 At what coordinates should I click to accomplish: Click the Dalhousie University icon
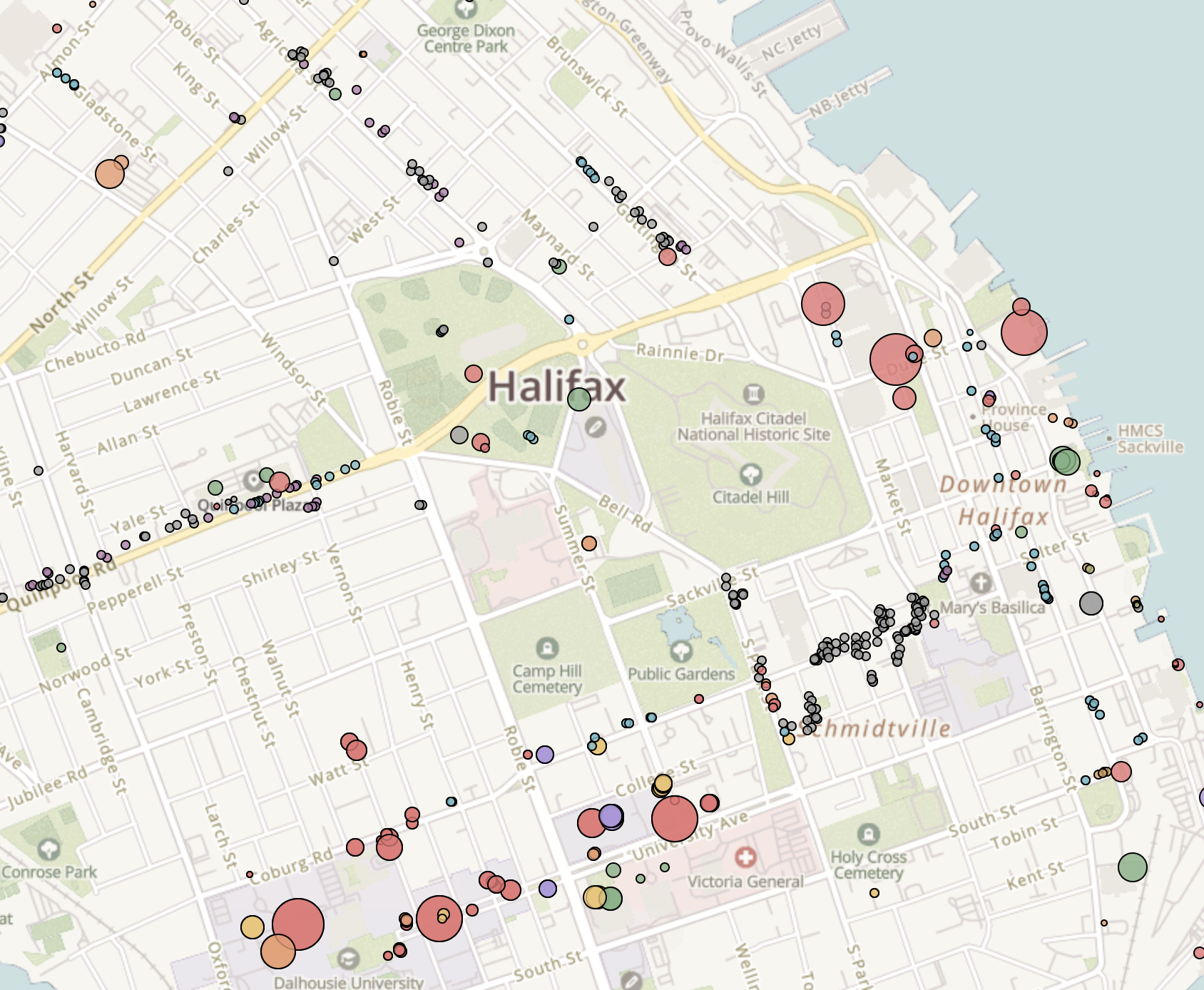click(348, 959)
